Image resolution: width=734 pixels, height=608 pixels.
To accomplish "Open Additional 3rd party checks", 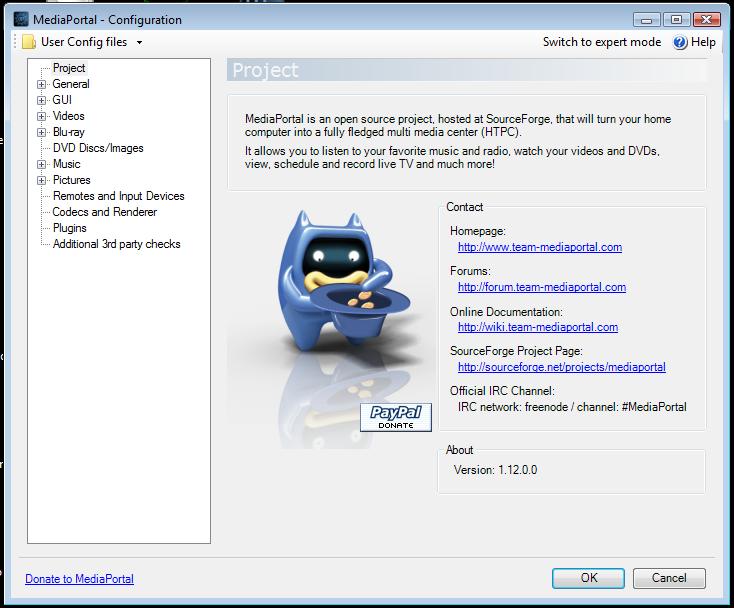I will click(116, 244).
